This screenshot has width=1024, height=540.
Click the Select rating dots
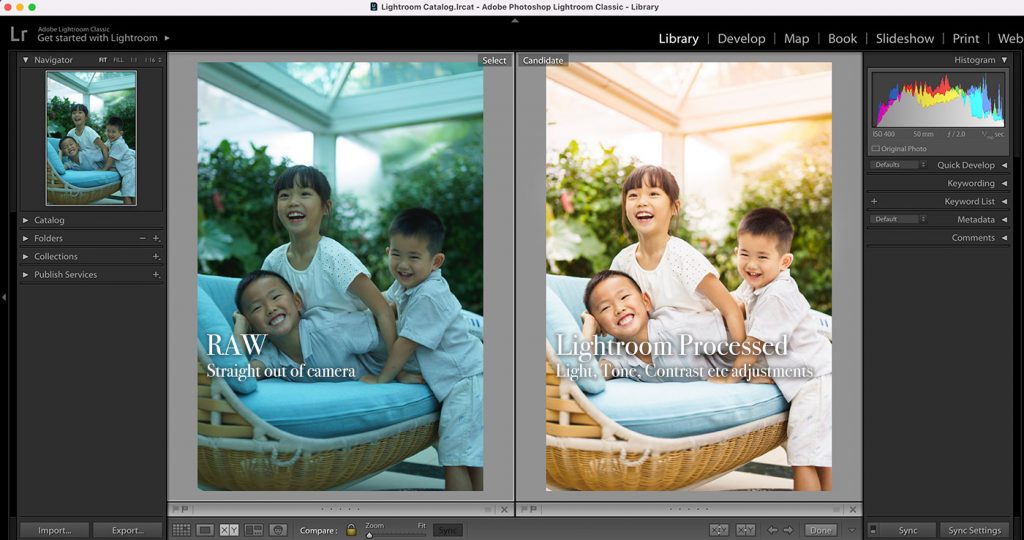click(x=340, y=509)
